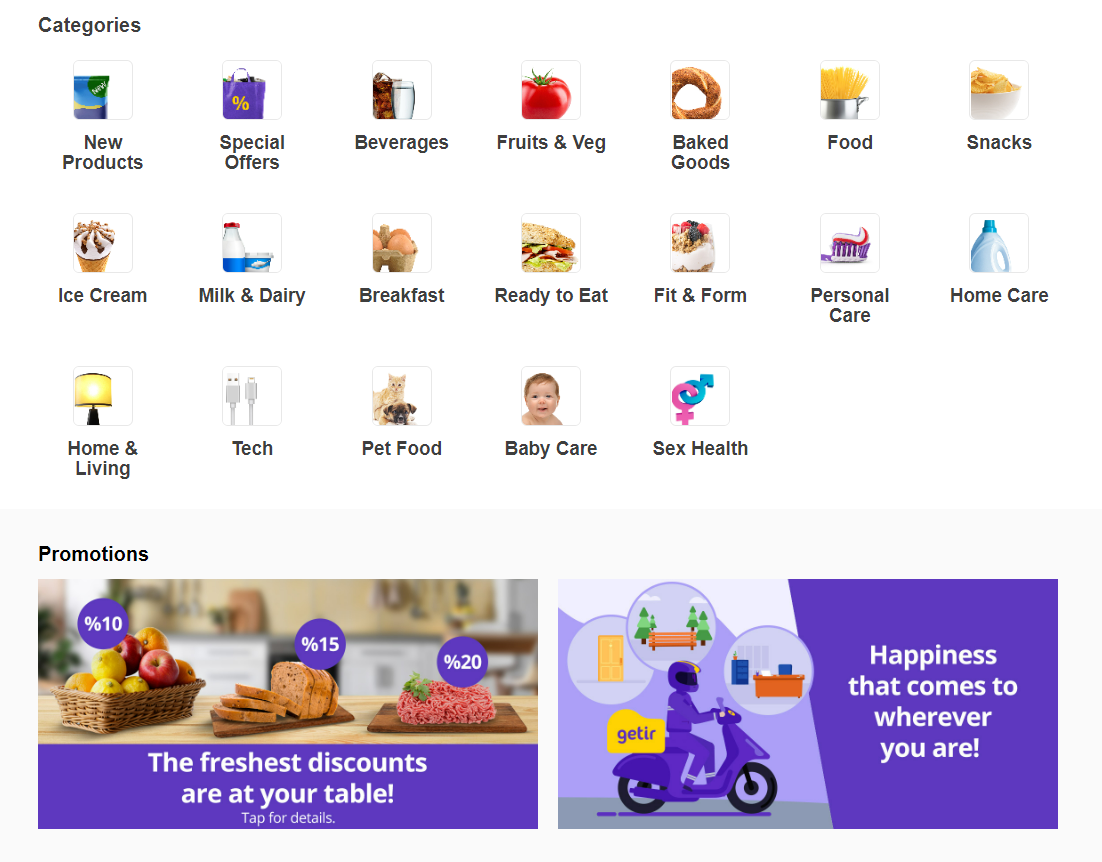The image size is (1102, 862).
Task: Click the Tech label link
Action: click(x=252, y=448)
